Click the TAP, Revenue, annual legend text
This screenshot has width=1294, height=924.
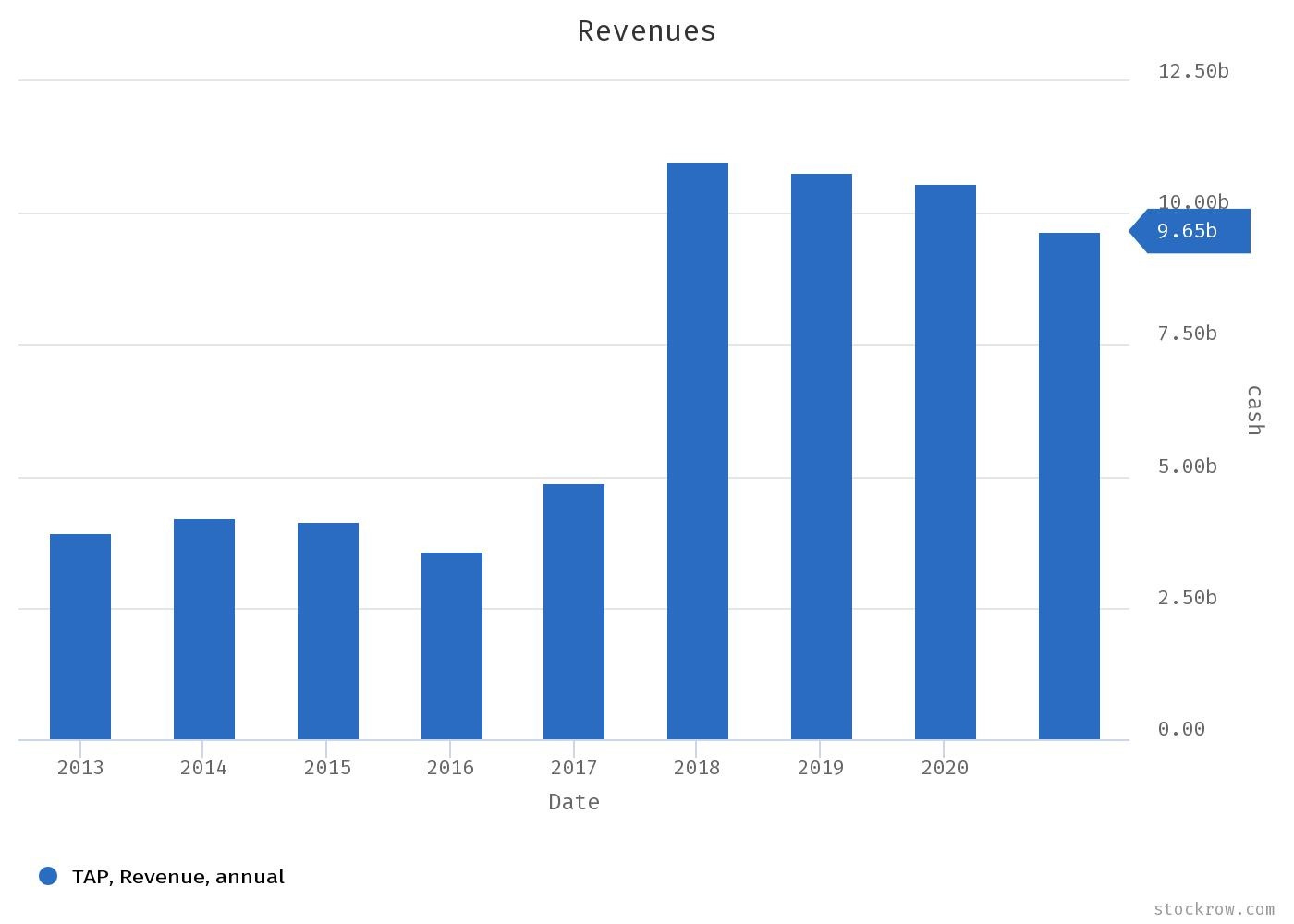pyautogui.click(x=177, y=876)
